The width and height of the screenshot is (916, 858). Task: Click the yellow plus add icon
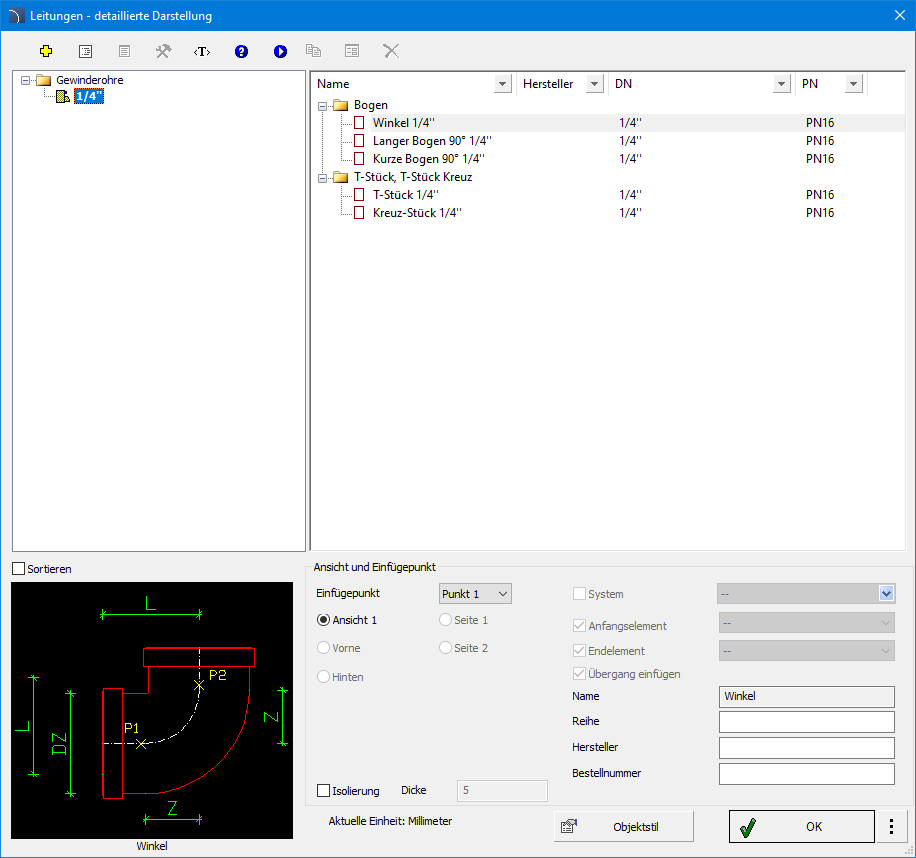coord(45,51)
